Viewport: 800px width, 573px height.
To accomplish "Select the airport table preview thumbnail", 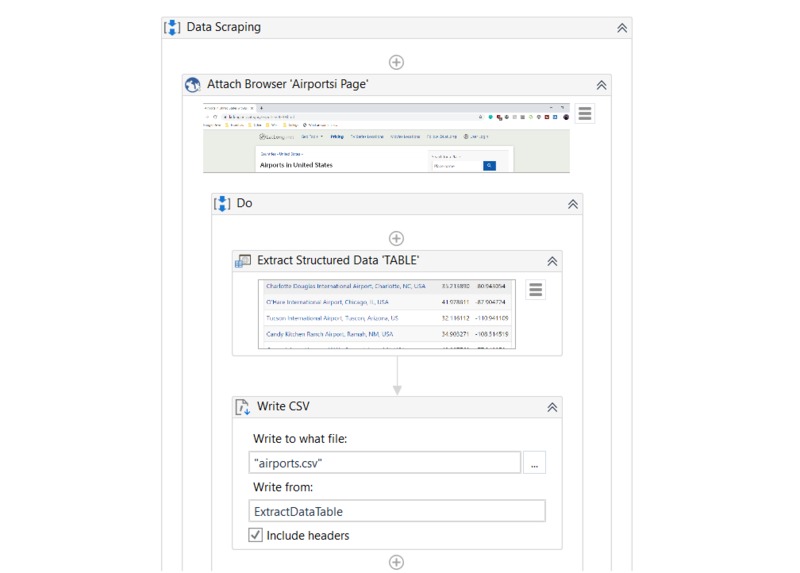I will coord(387,314).
